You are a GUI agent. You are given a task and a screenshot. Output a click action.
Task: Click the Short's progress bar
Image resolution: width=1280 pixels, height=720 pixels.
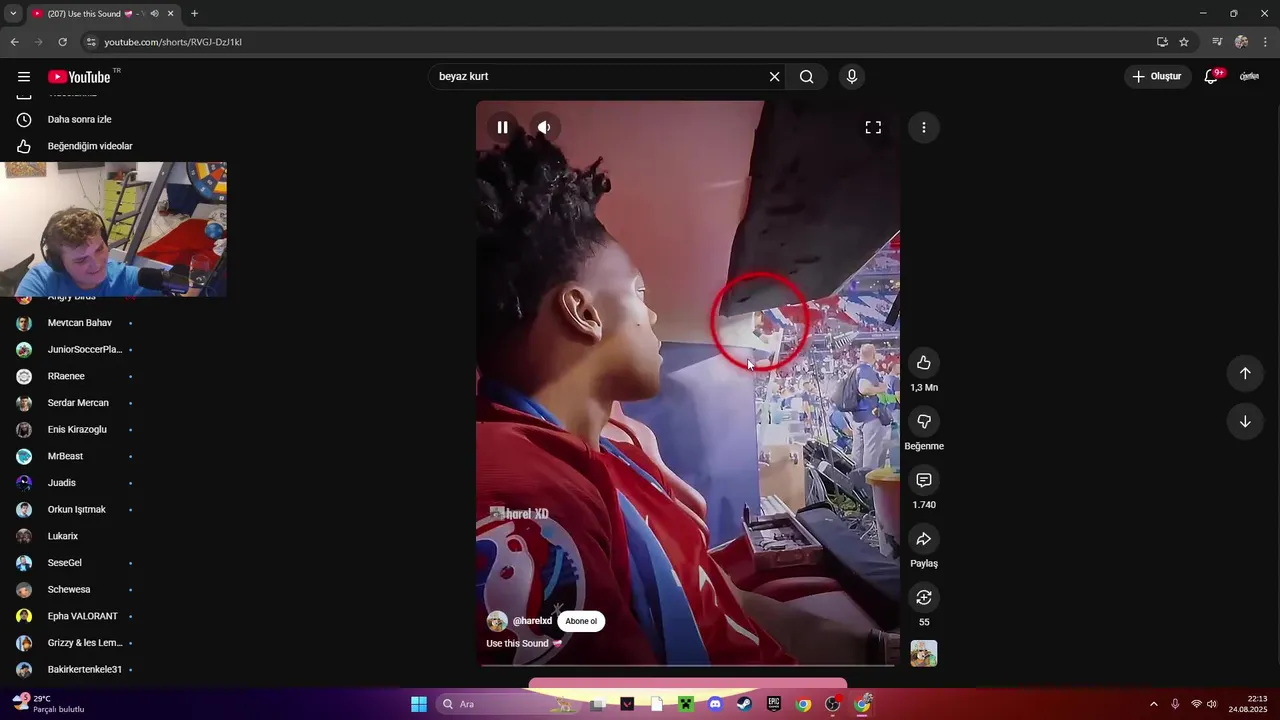[688, 665]
